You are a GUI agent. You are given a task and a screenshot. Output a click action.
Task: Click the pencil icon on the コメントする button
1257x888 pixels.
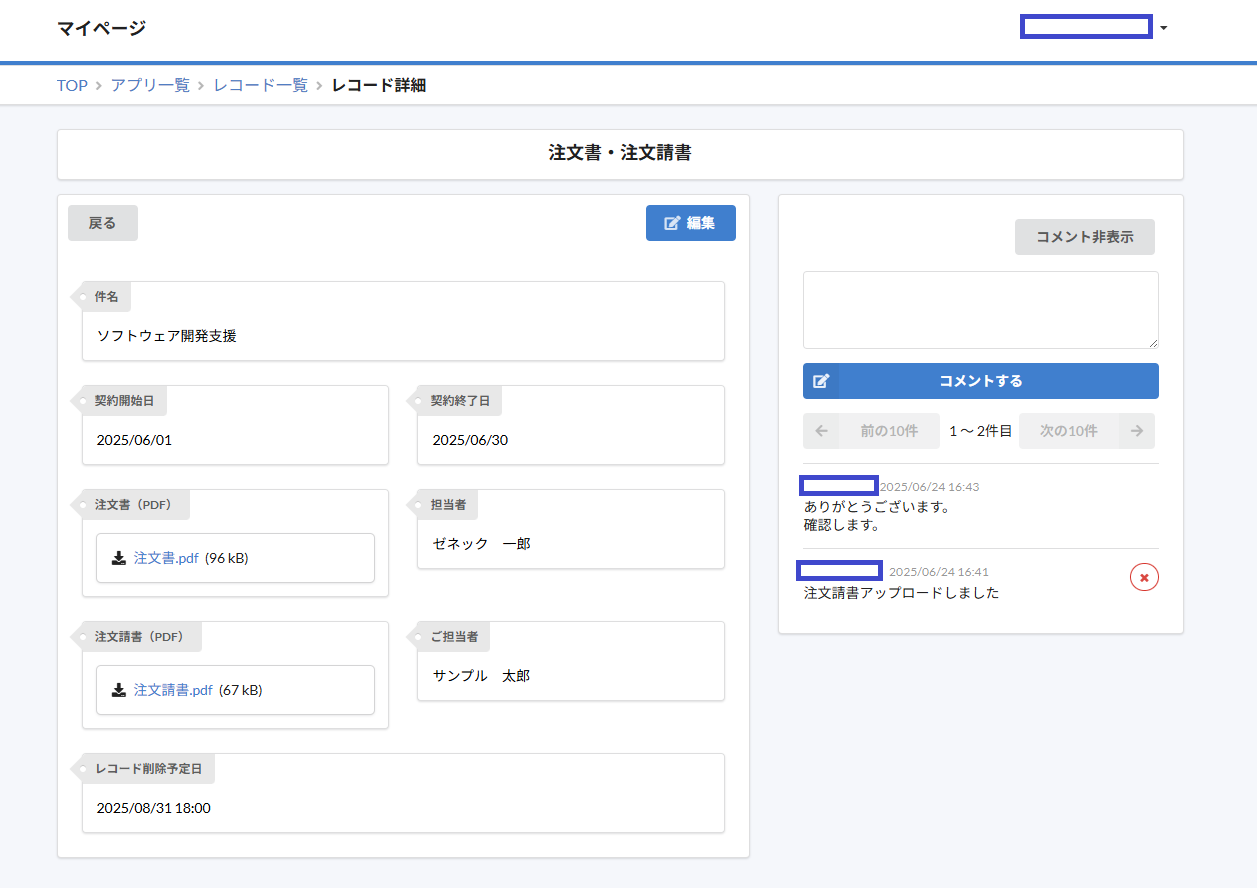click(822, 381)
